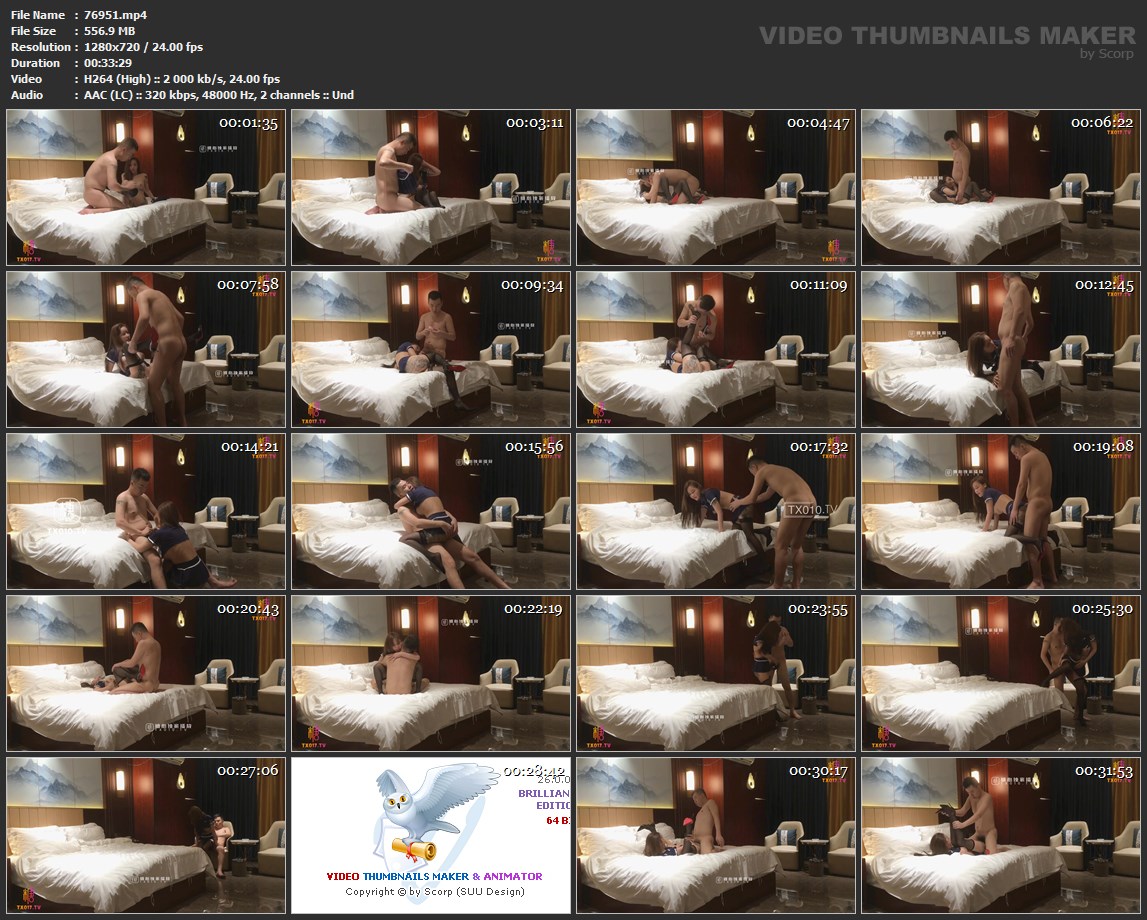Click the thumbnail marked 00:25:30
Viewport: 1147px width, 920px height.
[x=1000, y=673]
